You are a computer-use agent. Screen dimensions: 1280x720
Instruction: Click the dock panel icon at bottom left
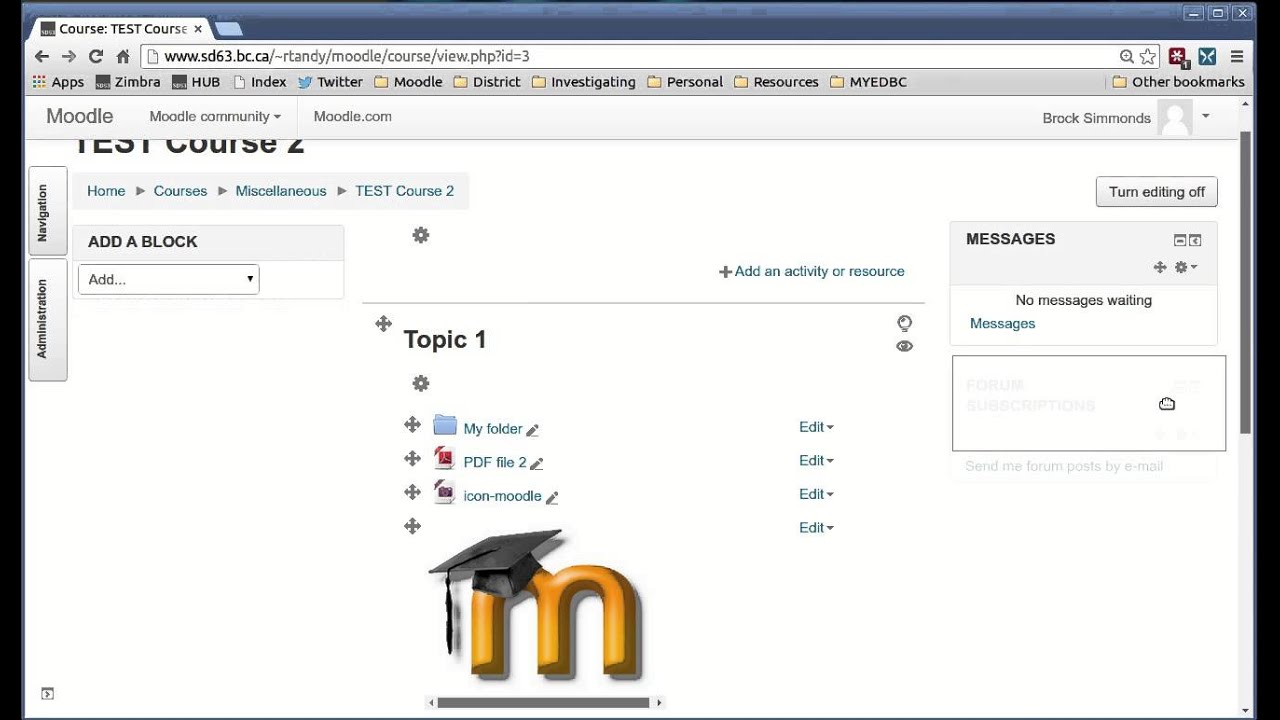(x=47, y=693)
